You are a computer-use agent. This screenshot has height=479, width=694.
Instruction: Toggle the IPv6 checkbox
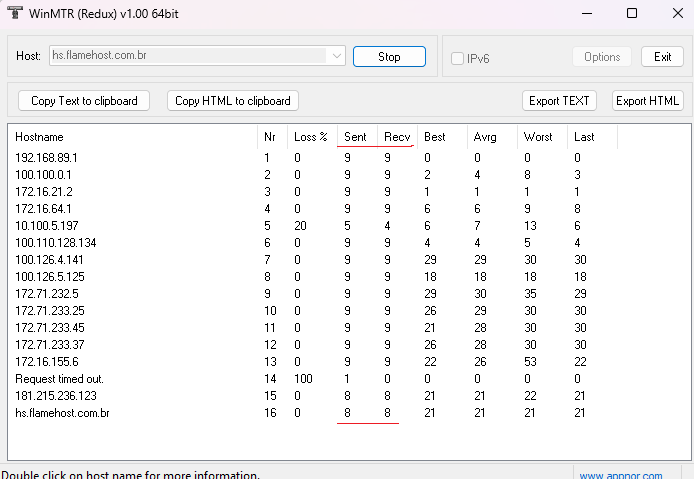457,58
